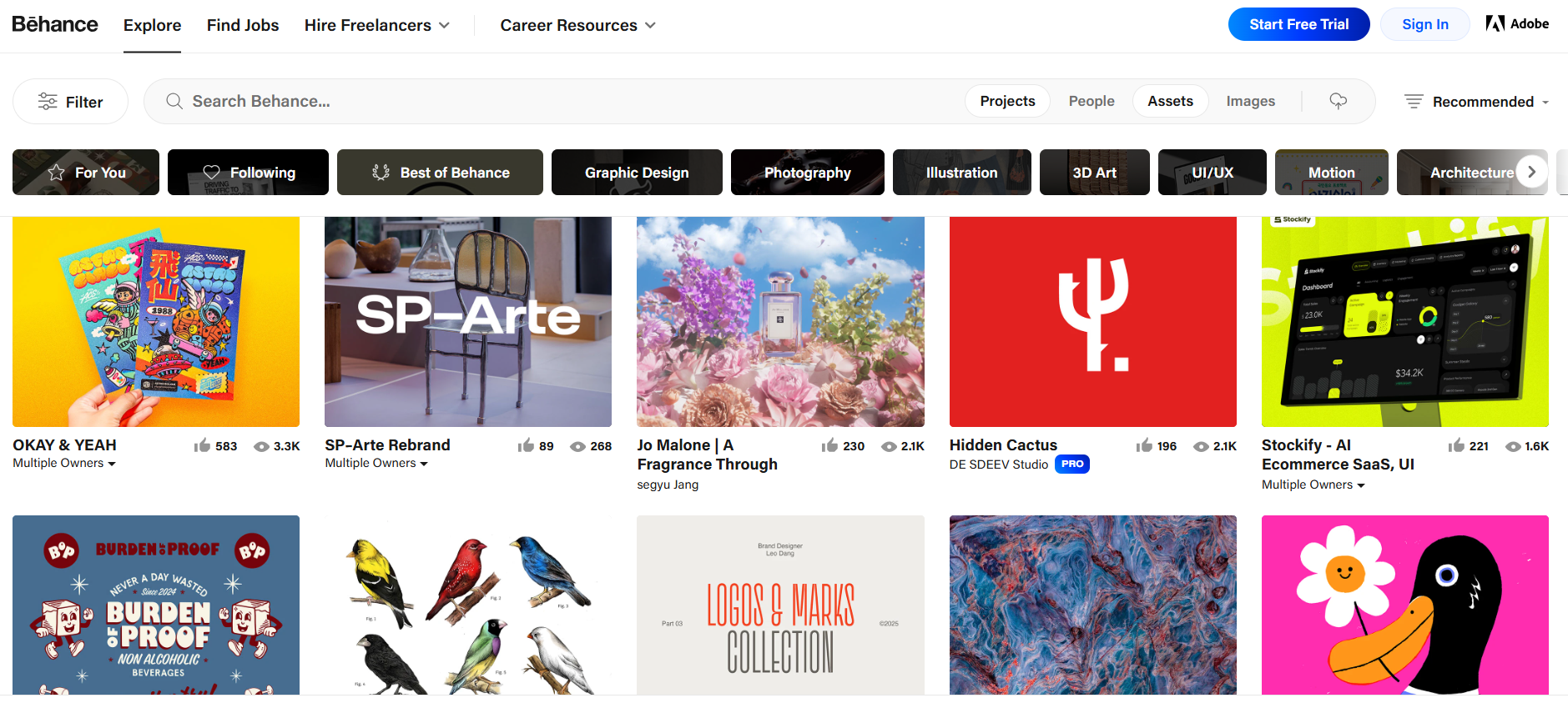Open the Burden of Proof thumbnail
This screenshot has height=703, width=1568.
(x=156, y=605)
